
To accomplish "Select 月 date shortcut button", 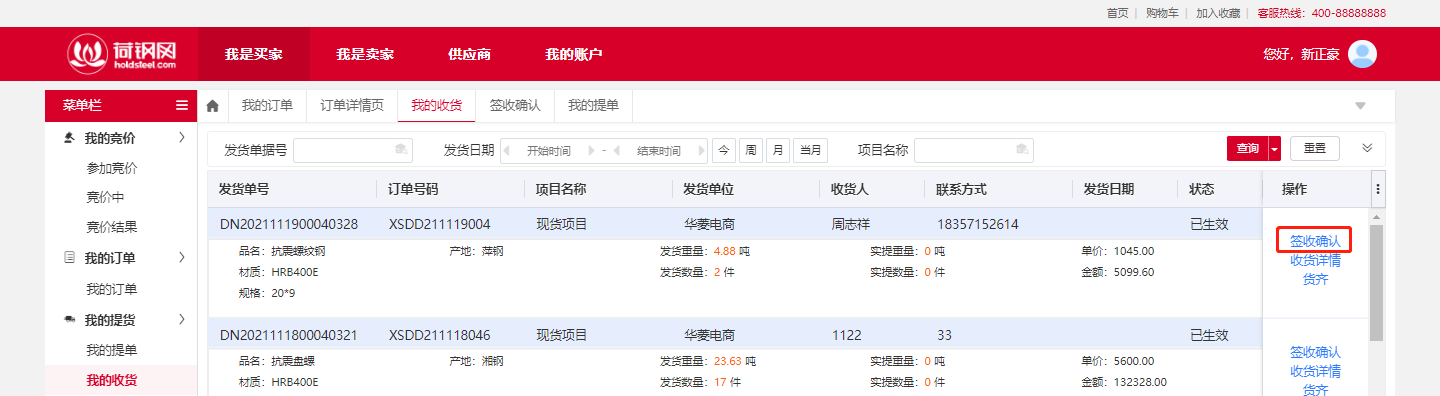I will coord(778,150).
